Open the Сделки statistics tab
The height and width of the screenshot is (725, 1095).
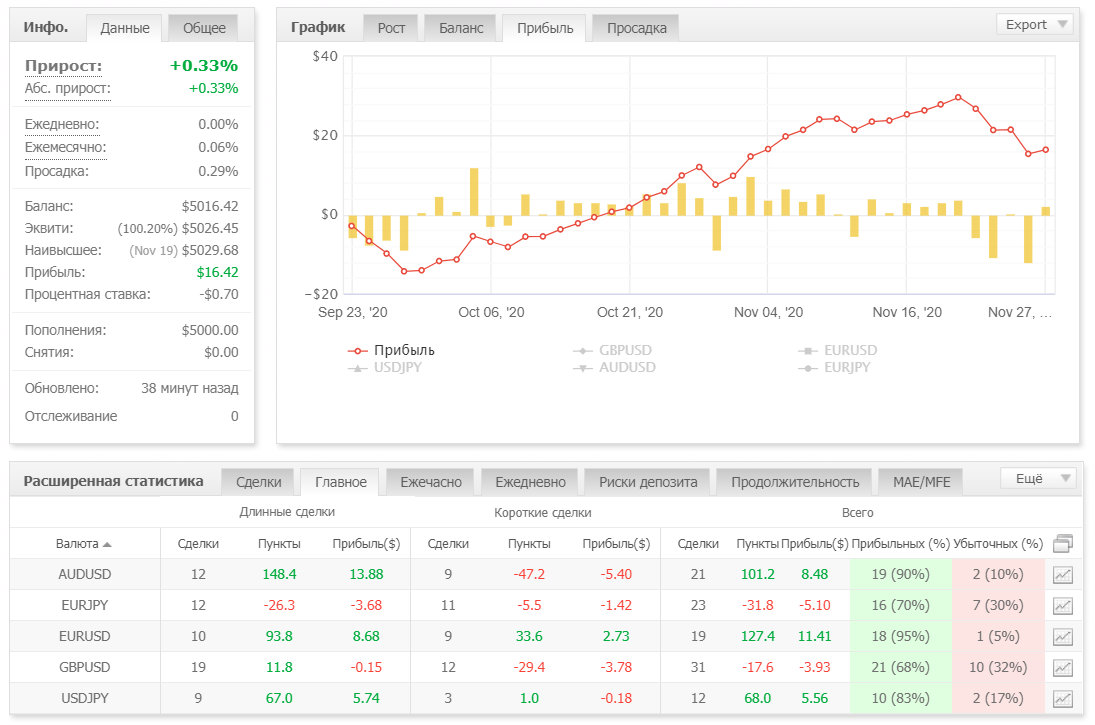tap(258, 482)
